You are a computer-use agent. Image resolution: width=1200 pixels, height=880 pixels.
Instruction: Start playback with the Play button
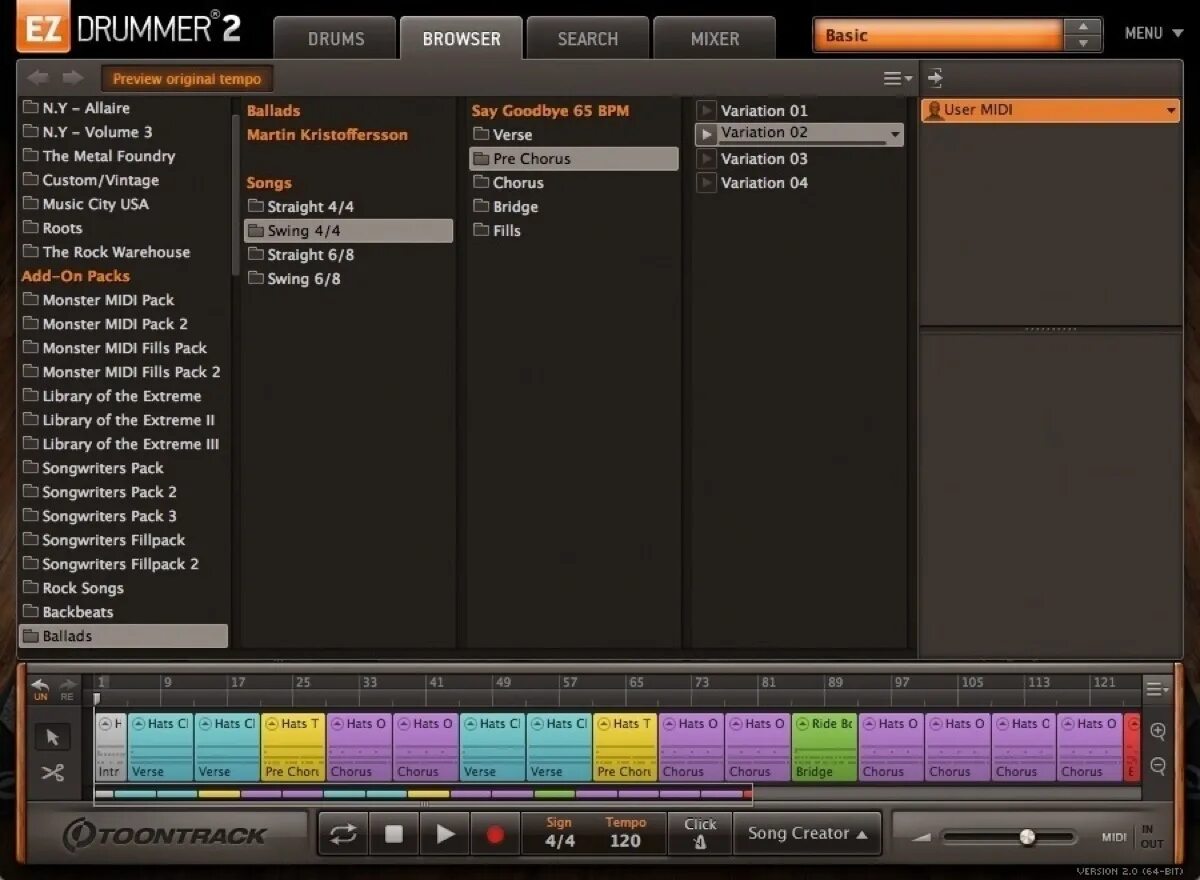[445, 833]
